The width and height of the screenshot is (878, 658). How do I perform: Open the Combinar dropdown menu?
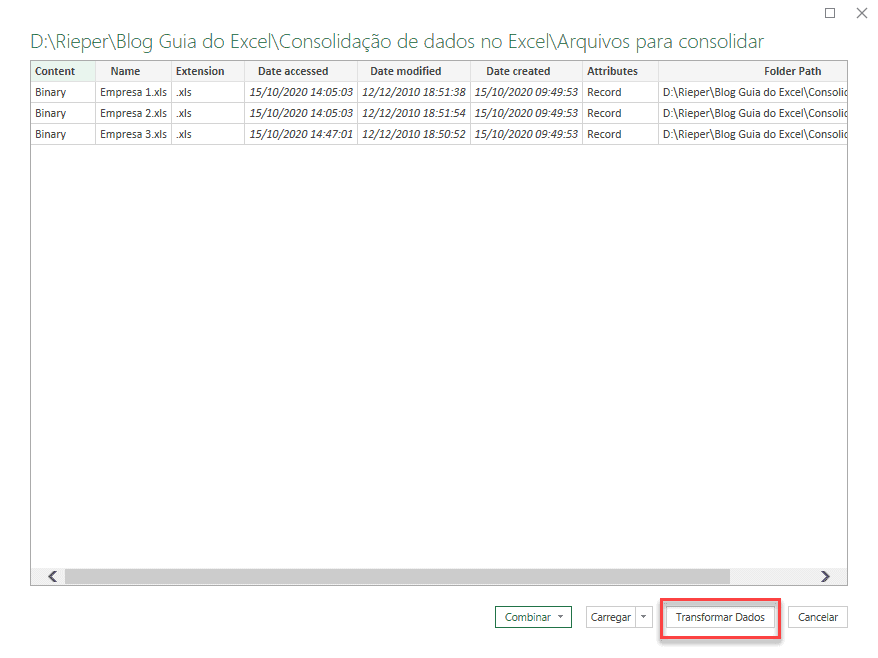point(527,617)
